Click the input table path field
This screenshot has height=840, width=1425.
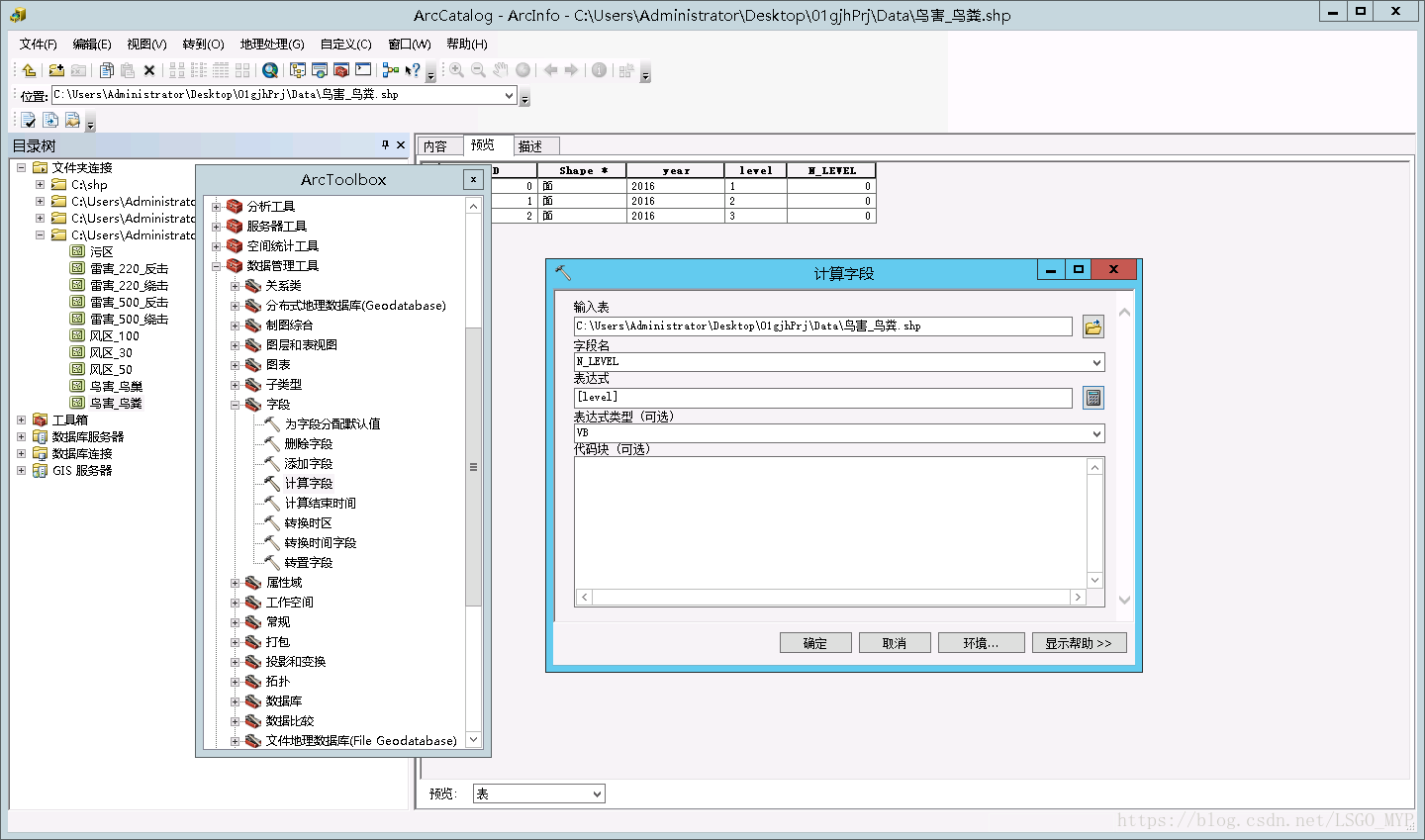[x=823, y=327]
